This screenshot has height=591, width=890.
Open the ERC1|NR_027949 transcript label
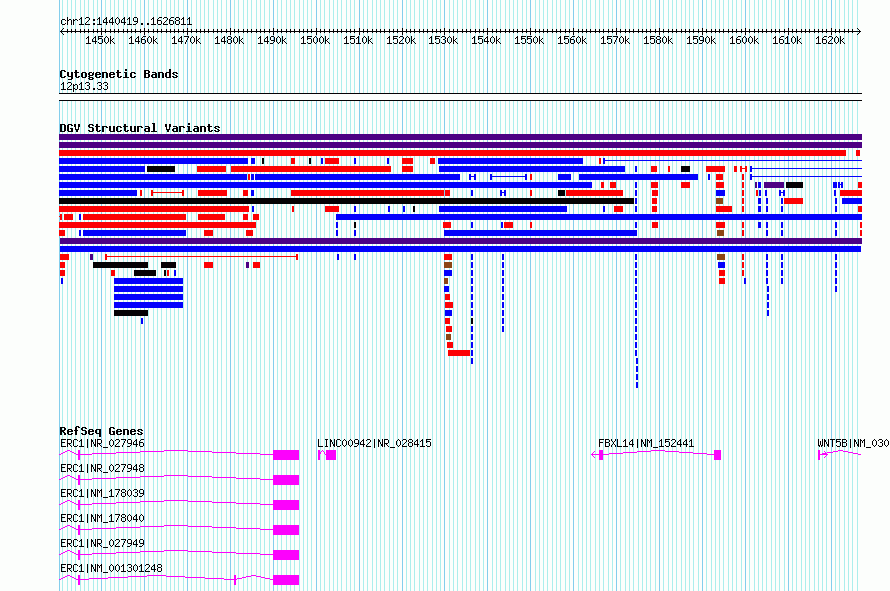(x=102, y=543)
